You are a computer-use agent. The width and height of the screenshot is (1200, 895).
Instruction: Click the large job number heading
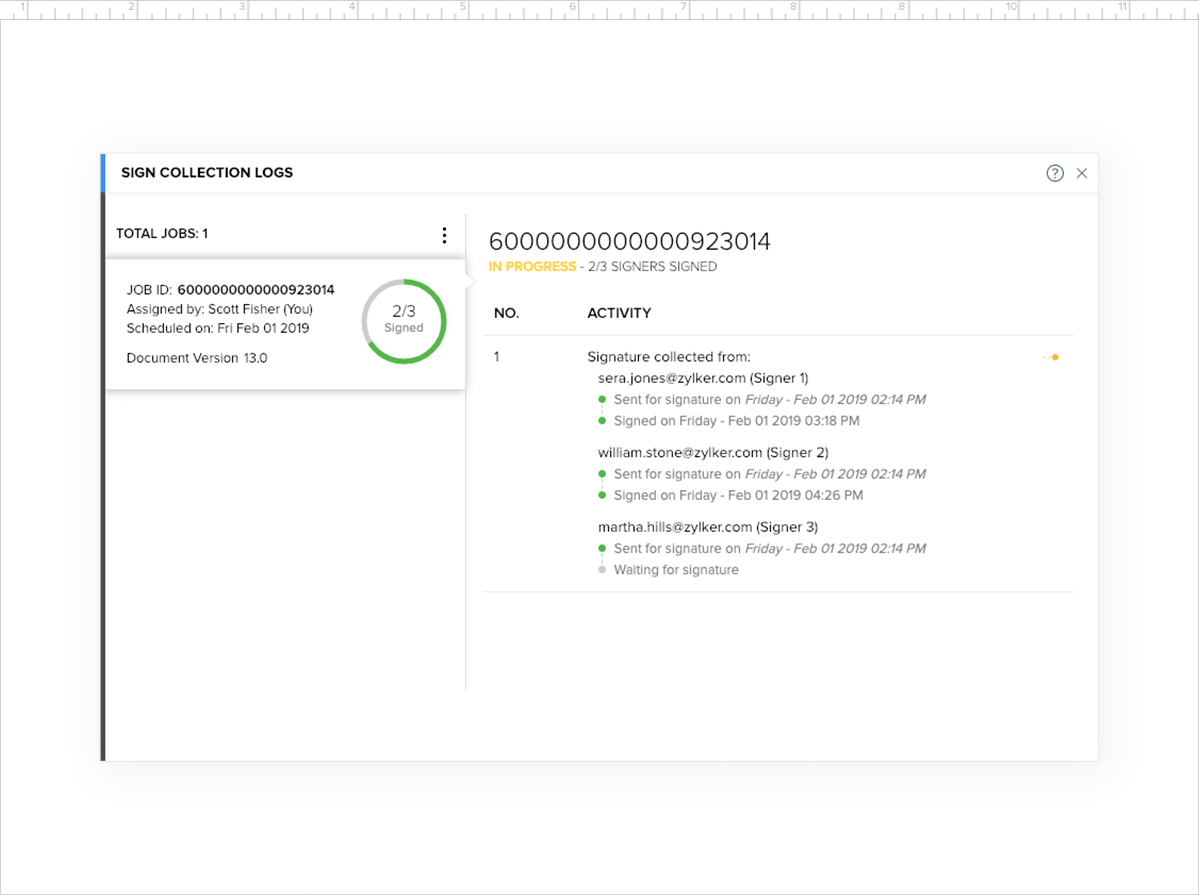629,241
